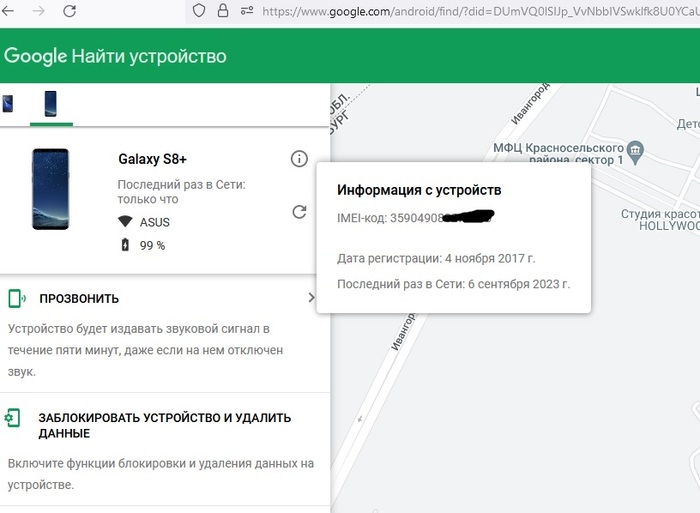The height and width of the screenshot is (513, 700).
Task: Click the lock-and-erase phone gear icon
Action: pos(12,418)
